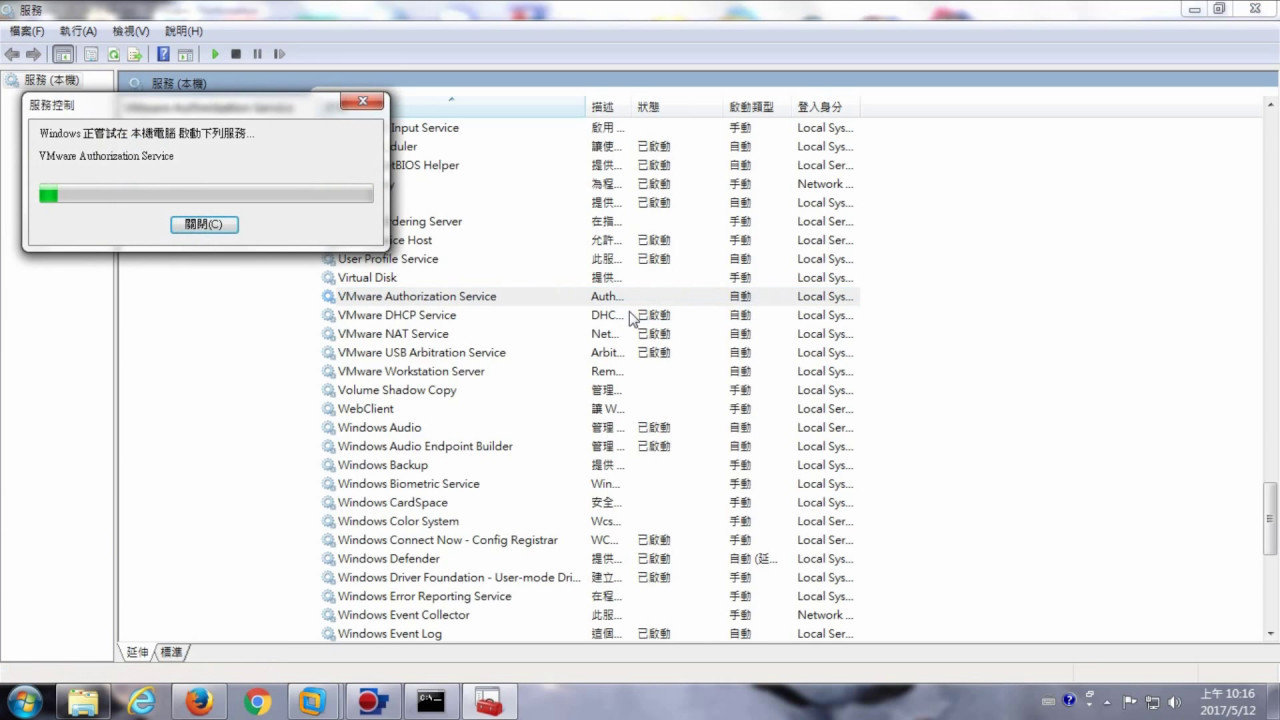Select the Virtual Disk service
The width and height of the screenshot is (1280, 720).
click(589, 277)
